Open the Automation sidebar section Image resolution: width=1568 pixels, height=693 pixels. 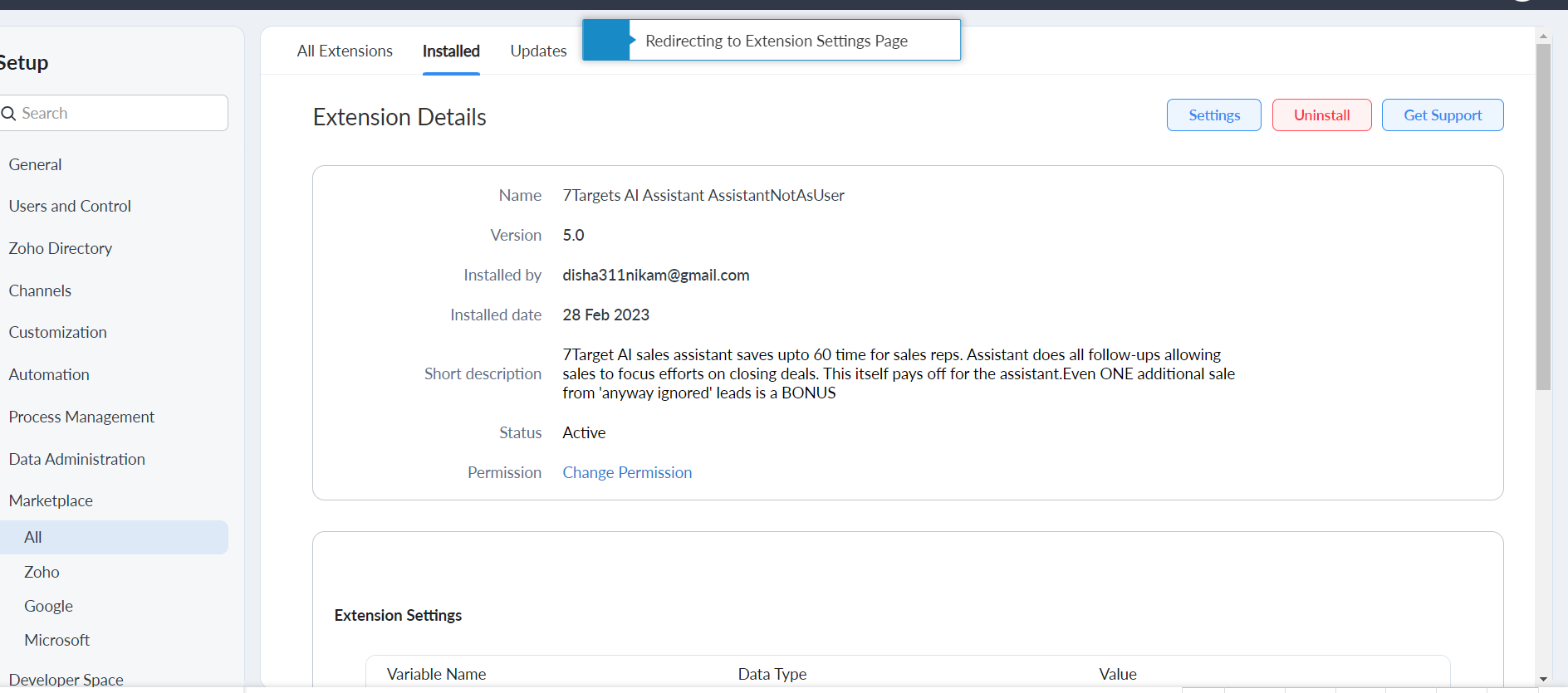point(49,375)
